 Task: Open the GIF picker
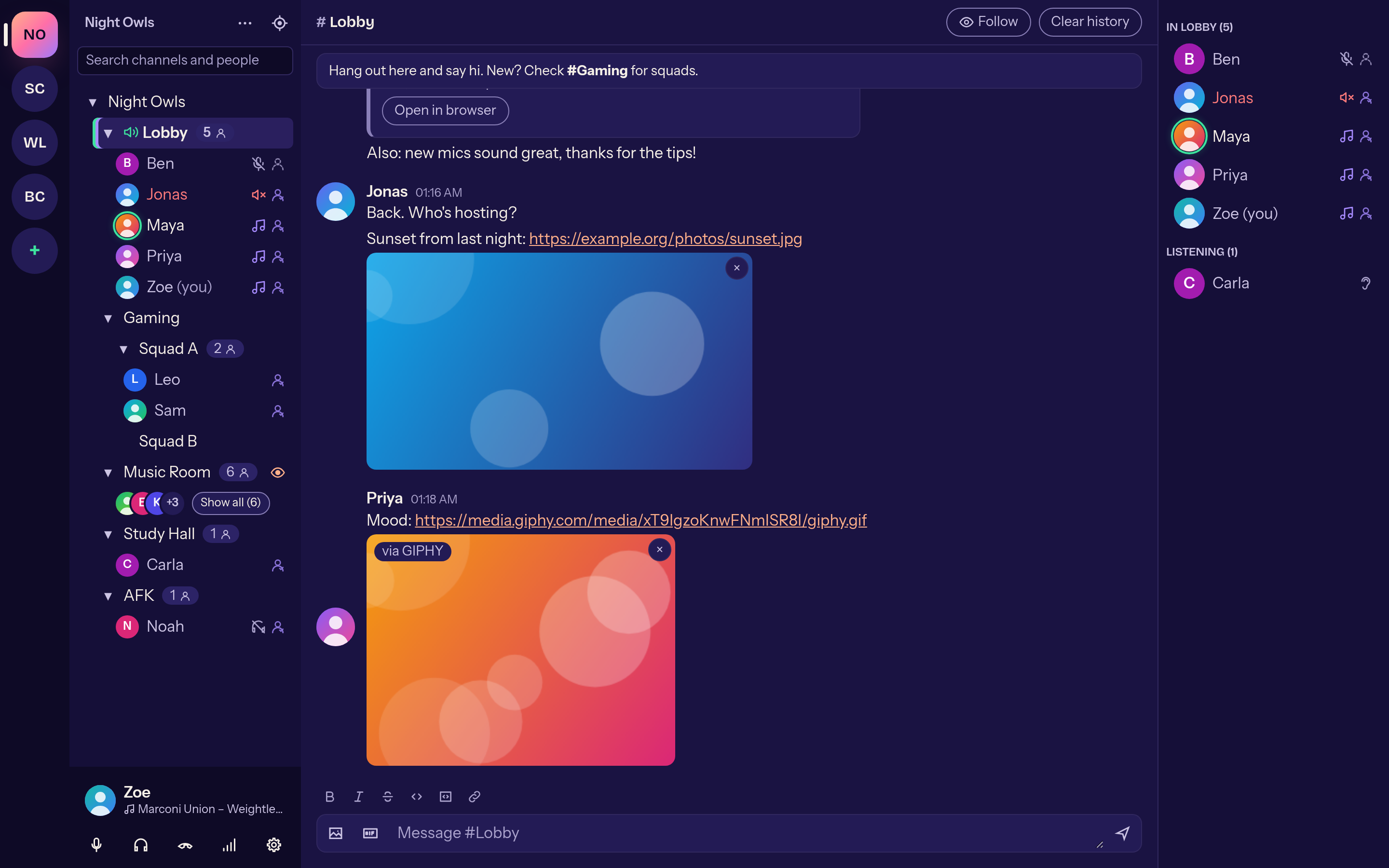tap(370, 833)
